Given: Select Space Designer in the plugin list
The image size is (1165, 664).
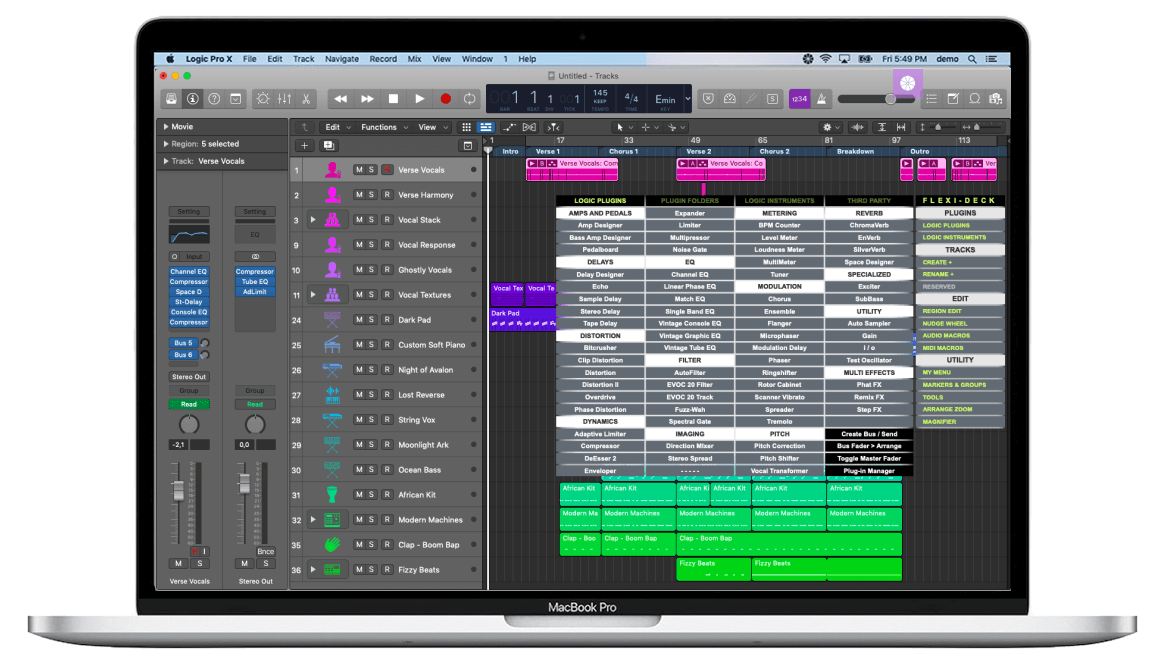Looking at the screenshot, I should coord(868,262).
